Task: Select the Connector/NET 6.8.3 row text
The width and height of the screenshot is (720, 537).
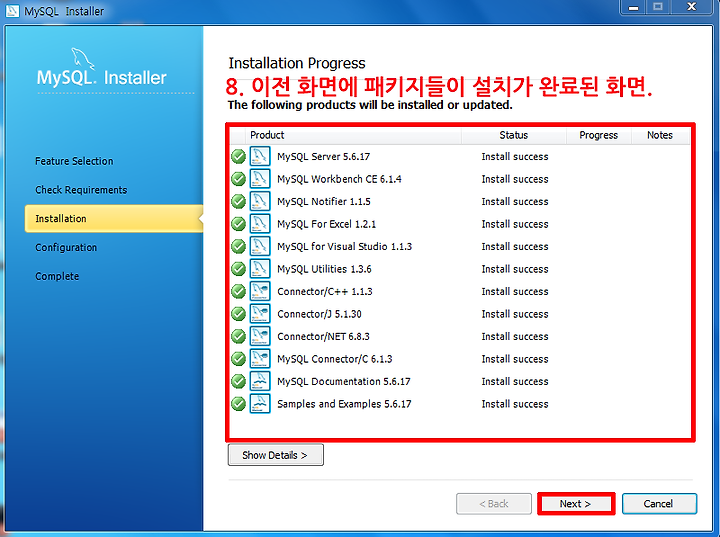Action: click(323, 337)
